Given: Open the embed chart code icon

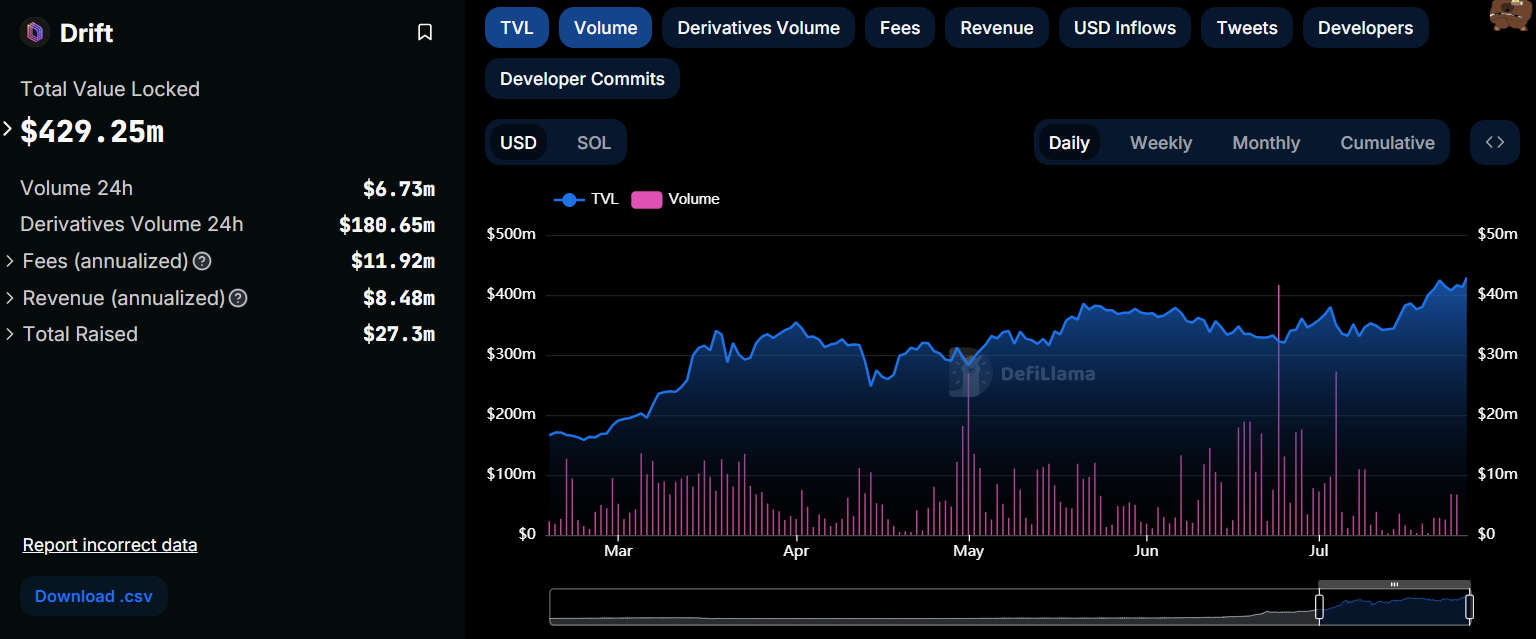Looking at the screenshot, I should click(1494, 142).
